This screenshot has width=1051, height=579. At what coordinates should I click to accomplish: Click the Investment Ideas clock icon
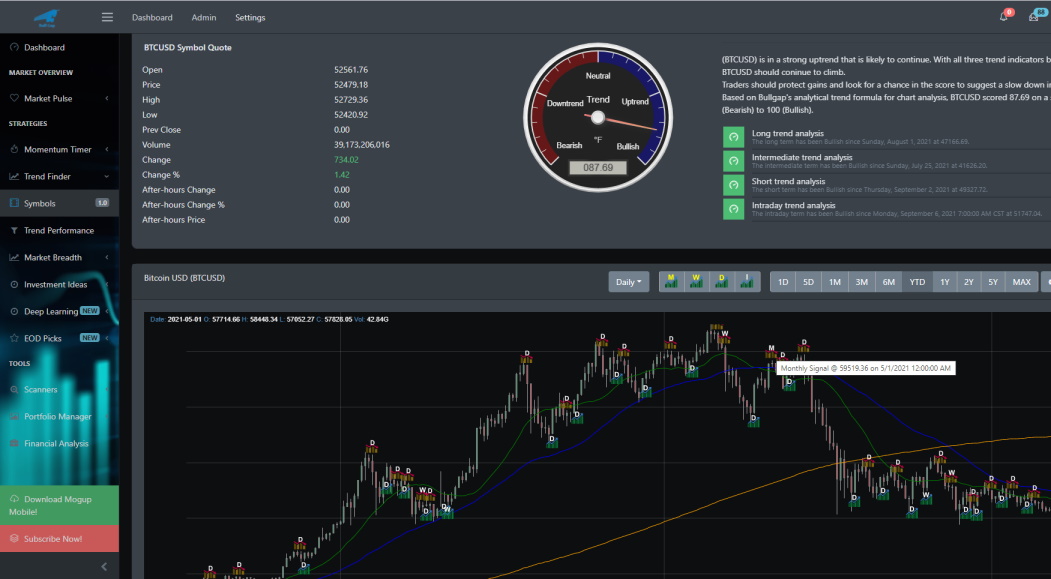(14, 284)
